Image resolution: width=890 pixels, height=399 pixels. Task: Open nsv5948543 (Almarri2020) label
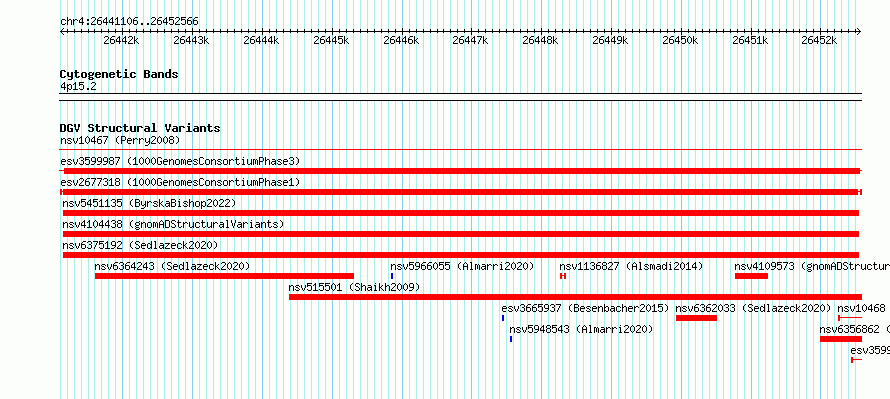581,329
